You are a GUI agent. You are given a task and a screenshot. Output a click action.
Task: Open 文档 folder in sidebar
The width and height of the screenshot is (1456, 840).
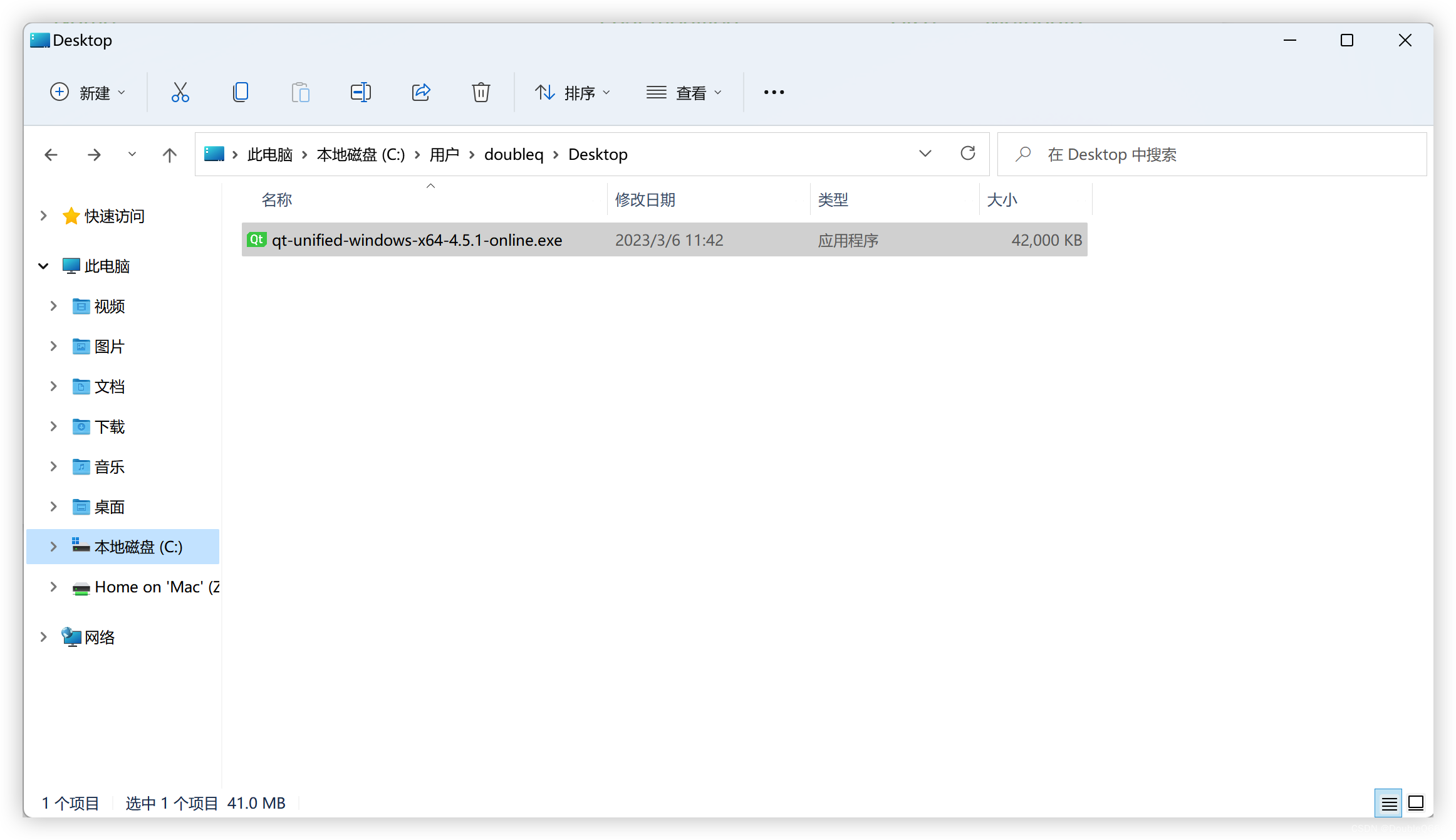point(98,386)
